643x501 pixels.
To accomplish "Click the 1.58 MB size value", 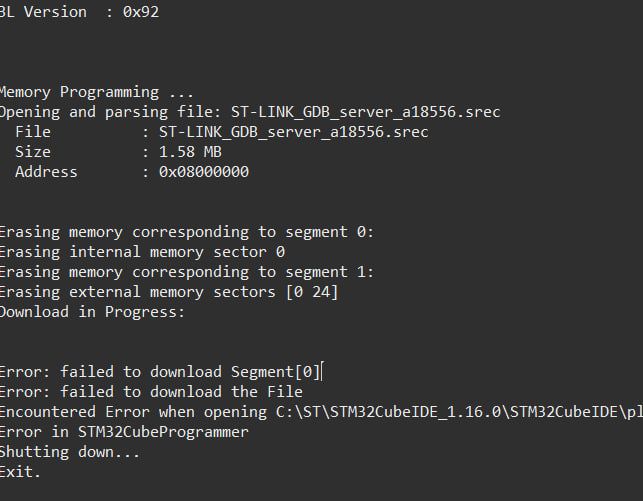I will 190,152.
